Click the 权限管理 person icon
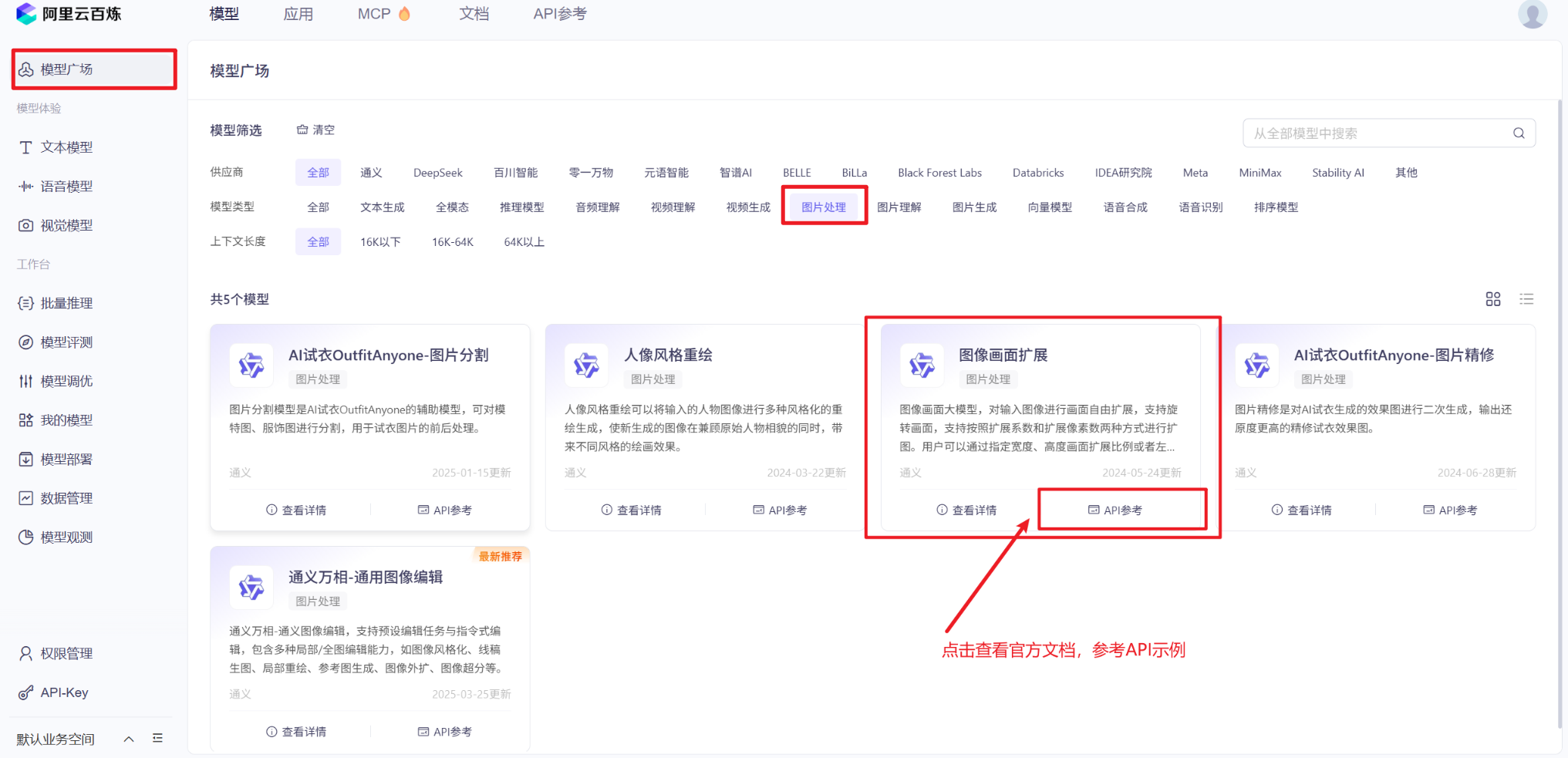This screenshot has height=758, width=1568. 25,654
